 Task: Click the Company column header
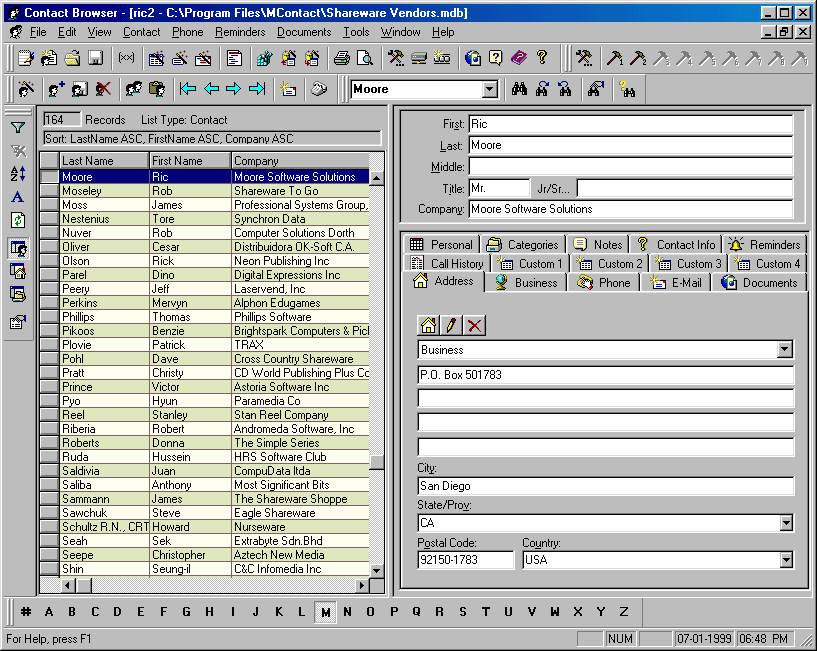click(300, 161)
